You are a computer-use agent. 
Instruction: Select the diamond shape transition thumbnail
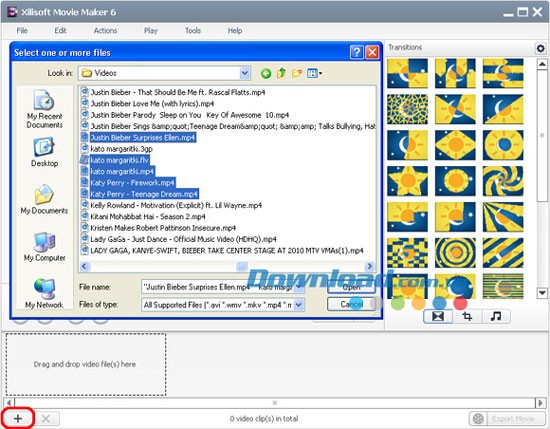(455, 145)
